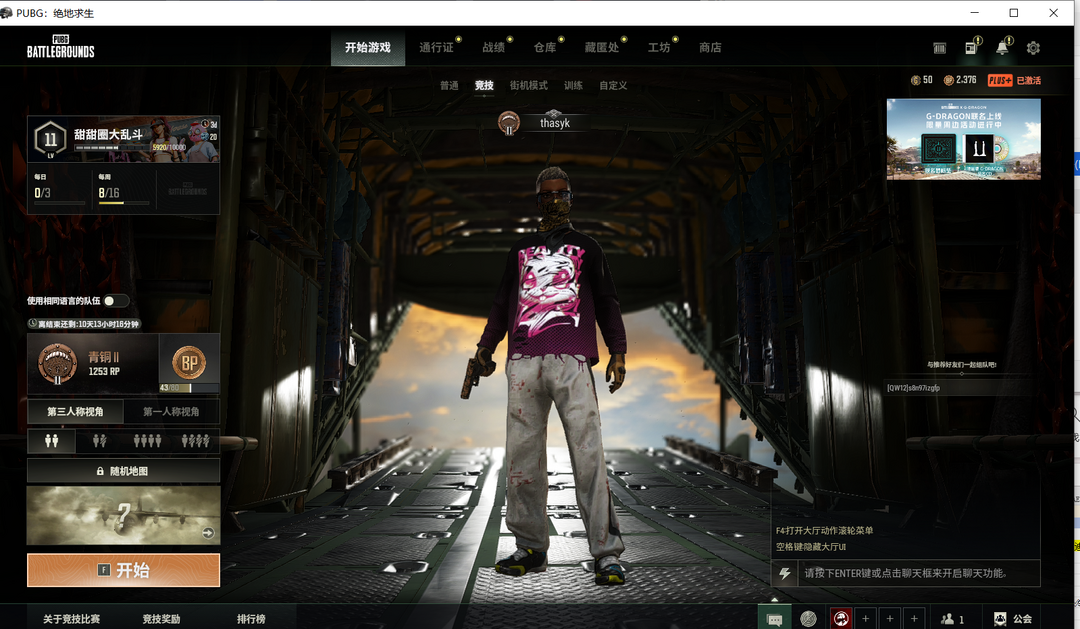The image size is (1080, 629).
Task: Click the season end countdown timer
Action: (84, 324)
